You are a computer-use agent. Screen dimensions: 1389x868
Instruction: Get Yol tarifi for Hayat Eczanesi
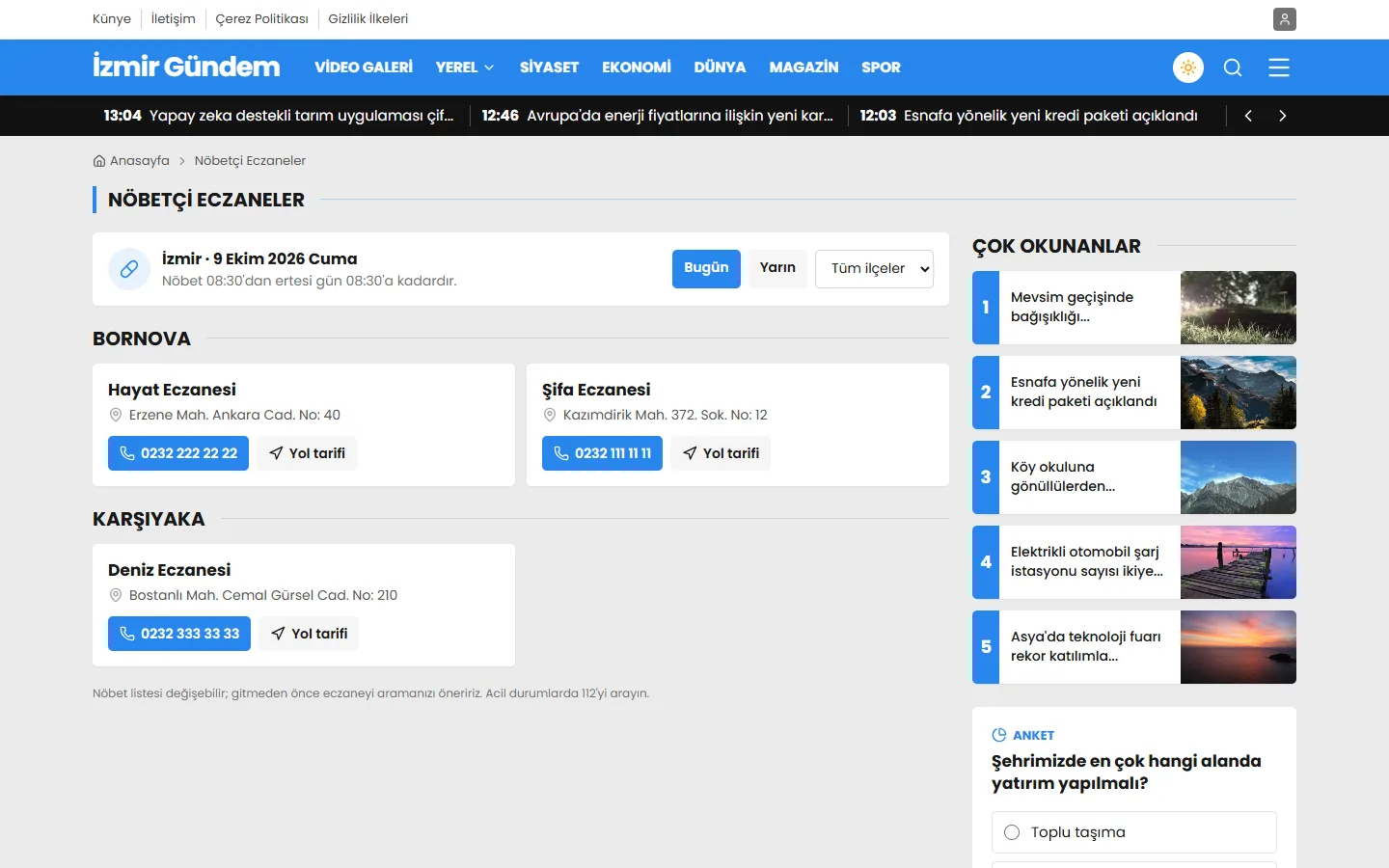307,453
